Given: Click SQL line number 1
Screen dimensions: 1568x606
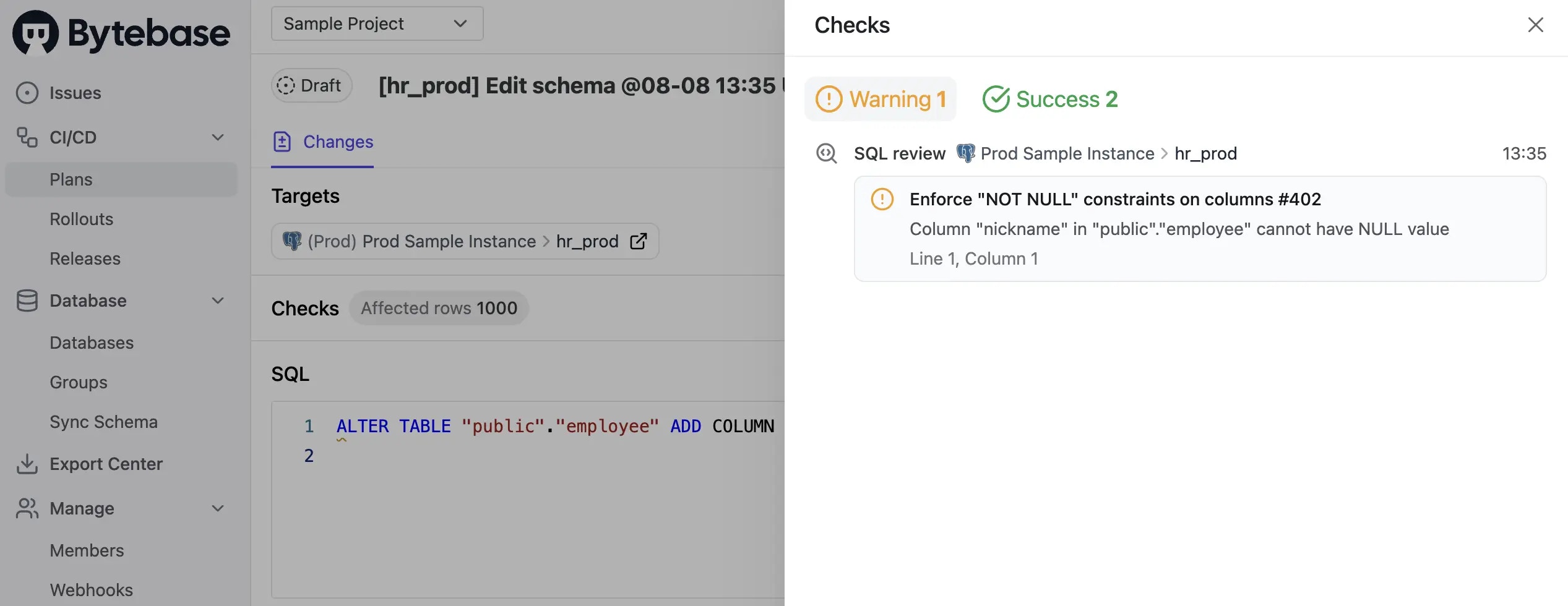Looking at the screenshot, I should click(x=309, y=426).
